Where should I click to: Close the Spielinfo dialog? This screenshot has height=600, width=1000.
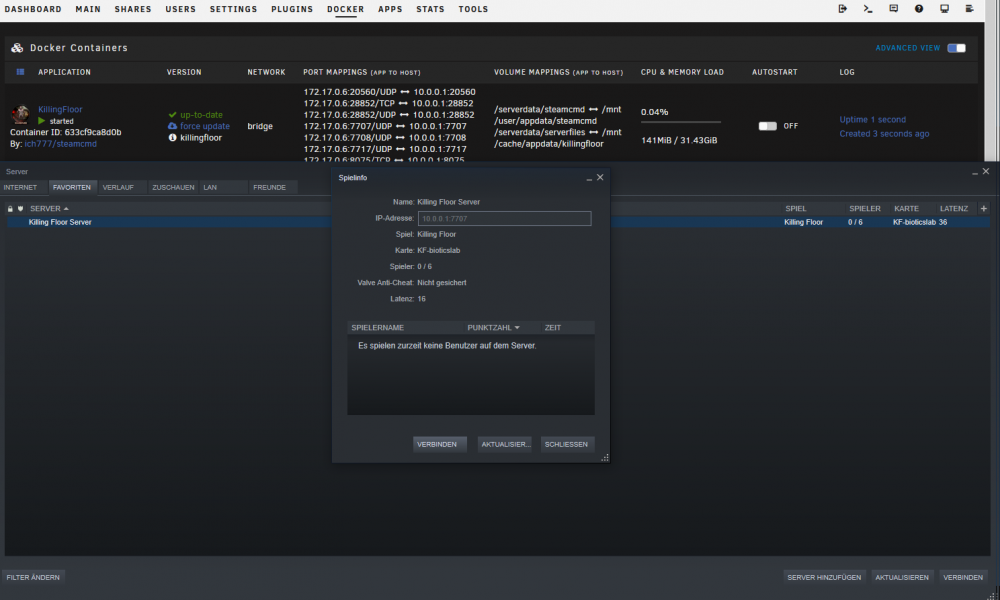(x=600, y=177)
